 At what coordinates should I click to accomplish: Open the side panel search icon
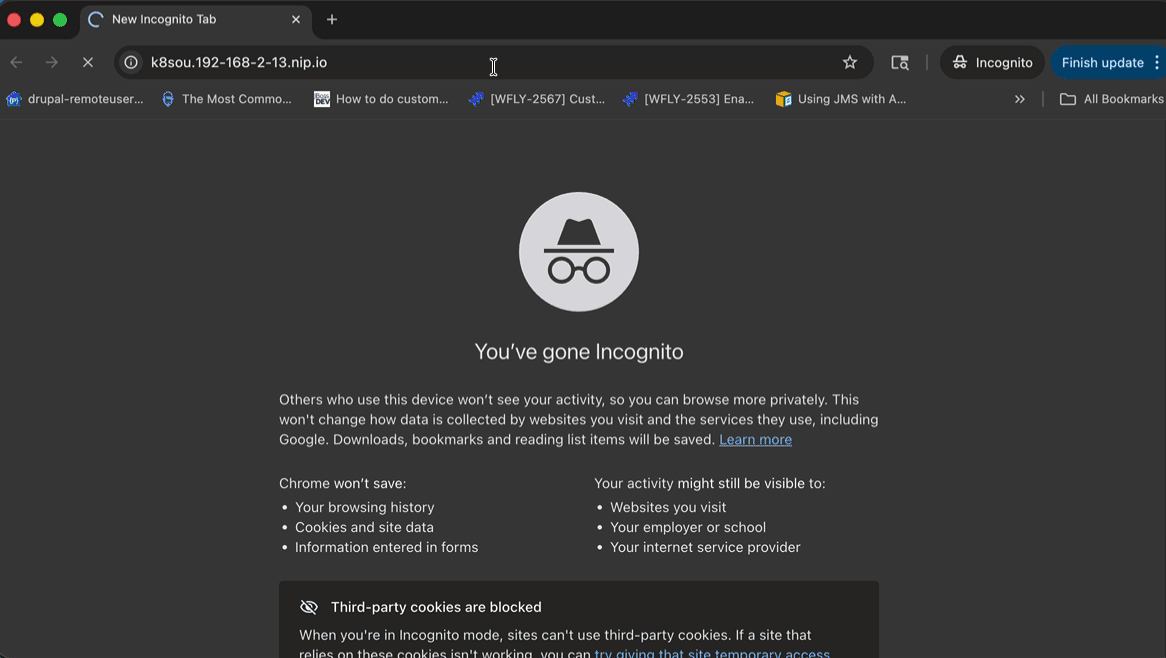click(900, 62)
